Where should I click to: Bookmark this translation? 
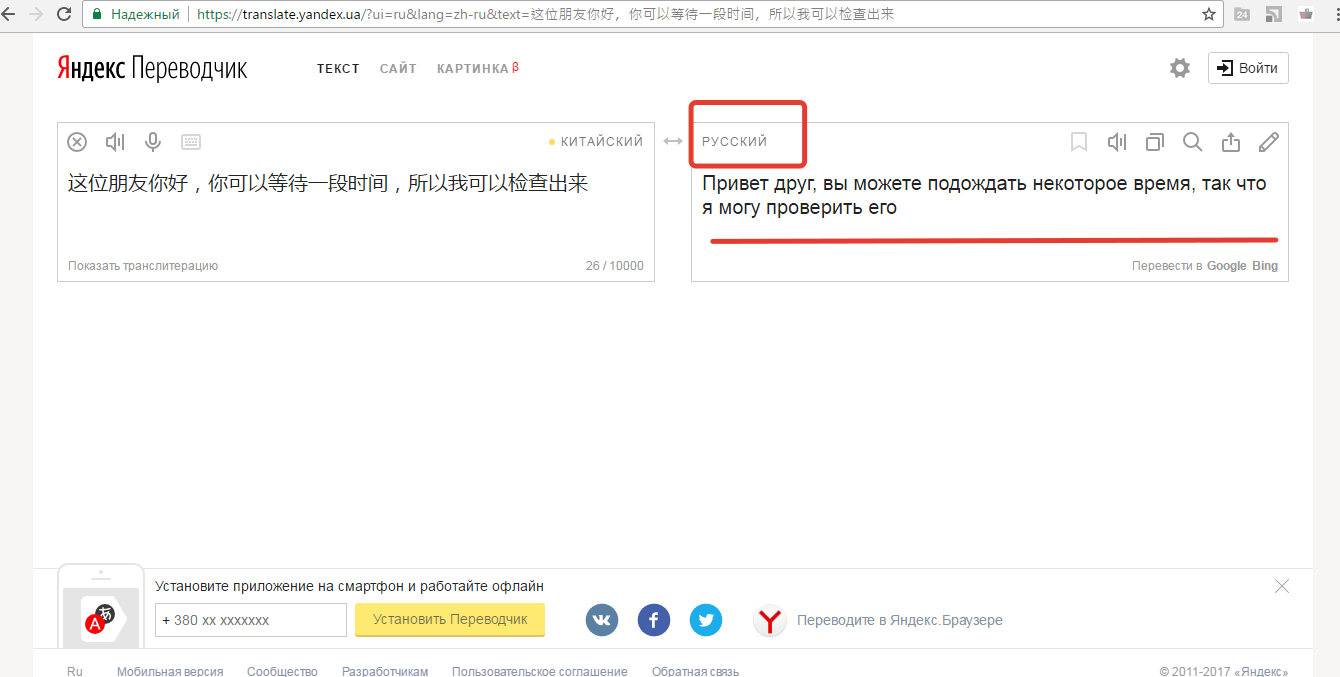point(1079,142)
